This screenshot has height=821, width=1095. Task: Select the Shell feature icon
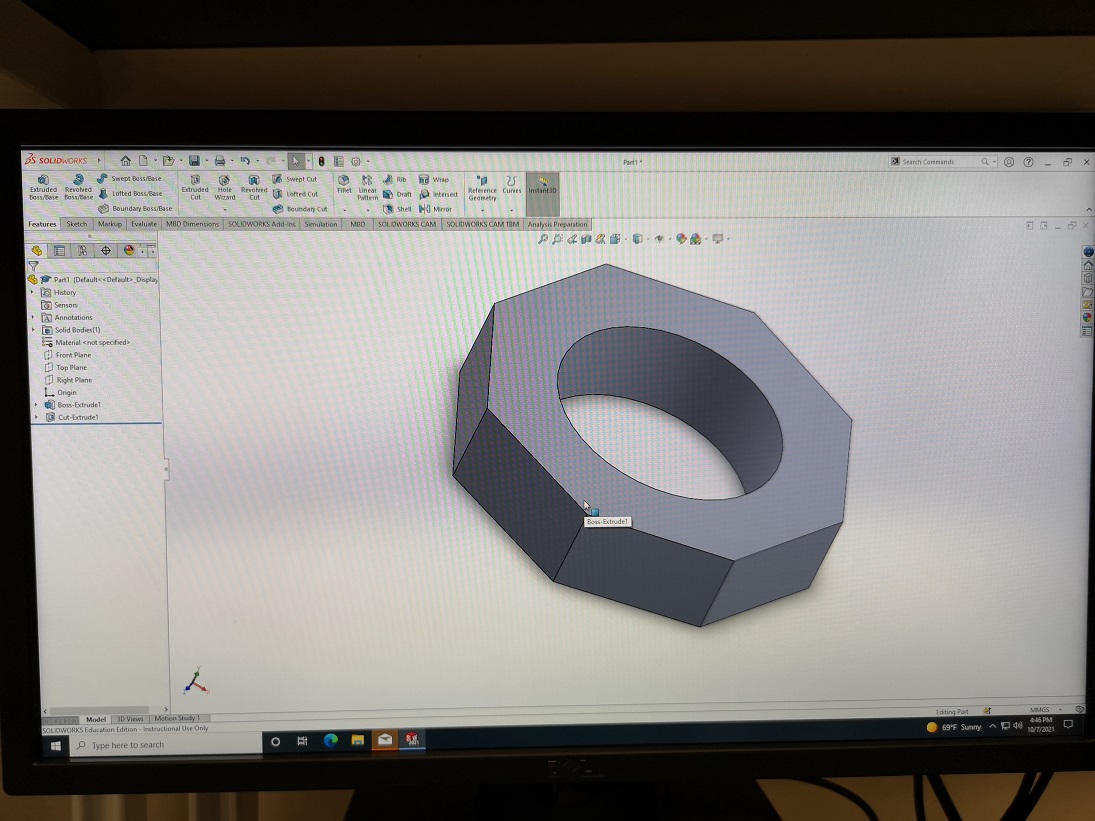point(397,209)
